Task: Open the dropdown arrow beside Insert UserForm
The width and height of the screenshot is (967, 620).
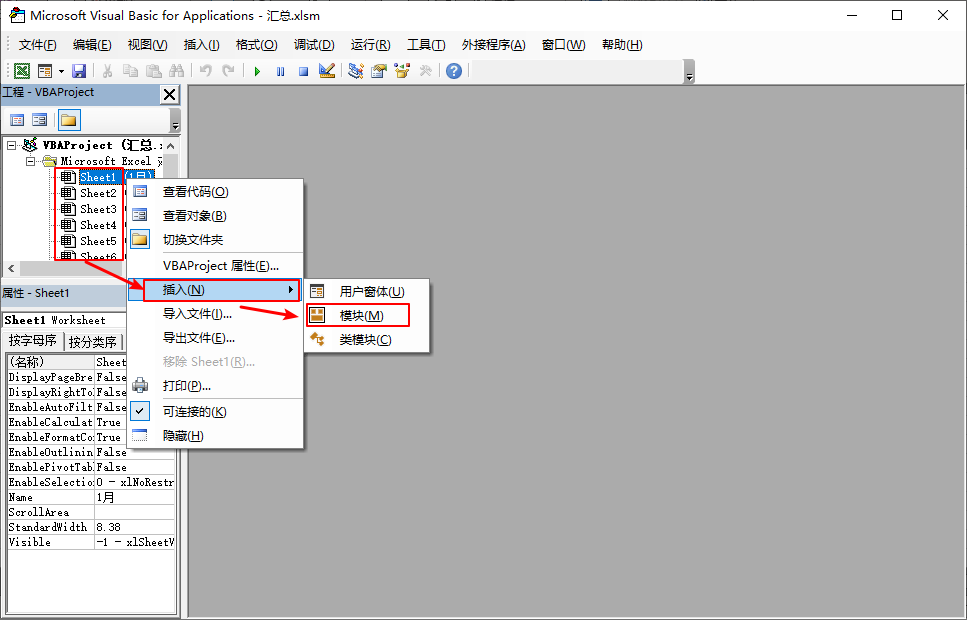Action: click(x=61, y=72)
